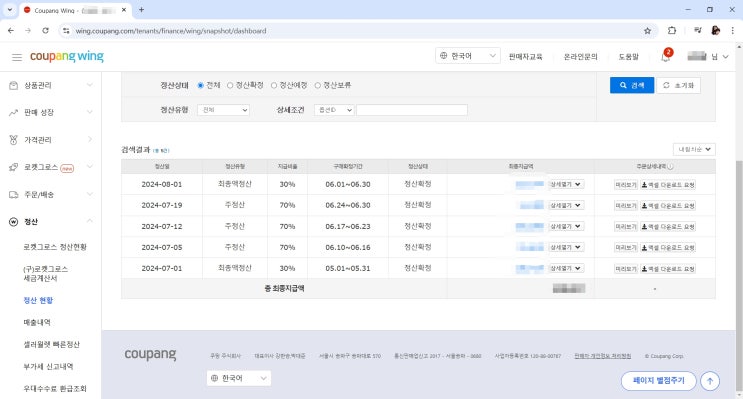The image size is (743, 399).
Task: Open the notification bell with red badge
Action: [666, 56]
